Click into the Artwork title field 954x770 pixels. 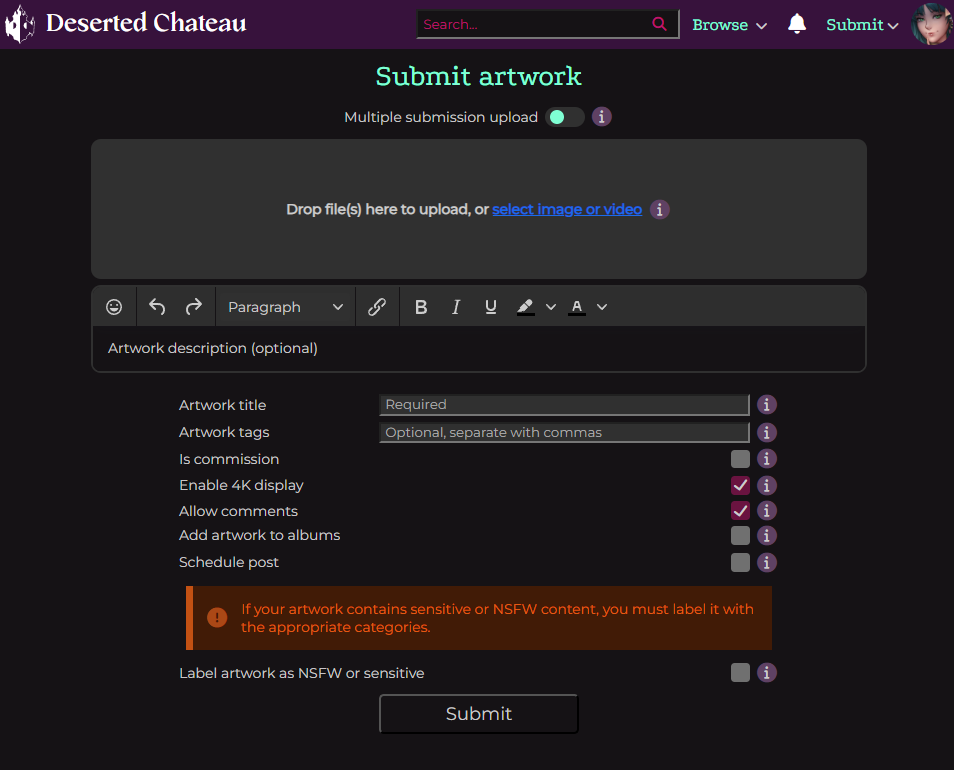tap(564, 405)
